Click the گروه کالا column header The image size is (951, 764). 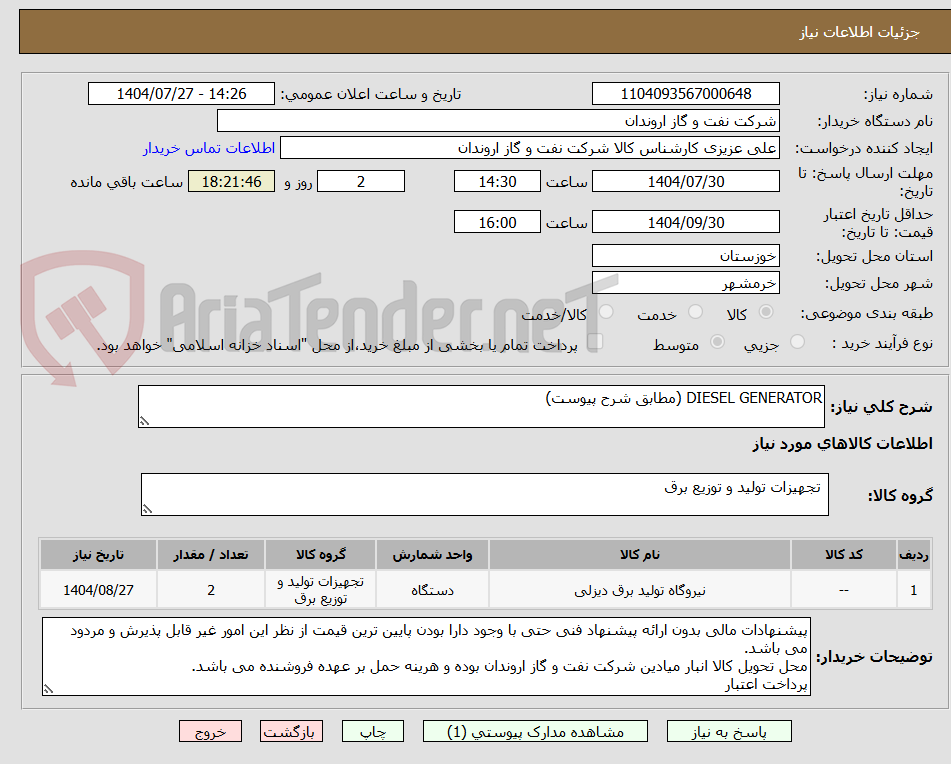click(x=320, y=555)
